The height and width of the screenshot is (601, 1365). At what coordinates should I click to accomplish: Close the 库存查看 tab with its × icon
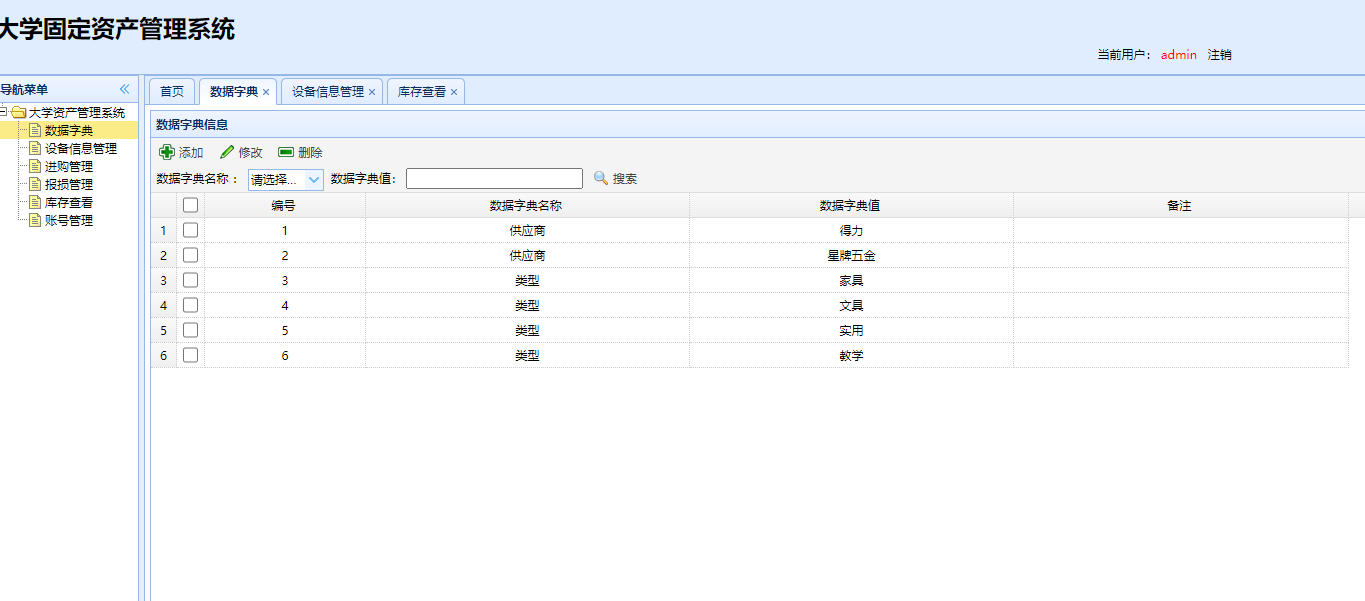(x=454, y=90)
